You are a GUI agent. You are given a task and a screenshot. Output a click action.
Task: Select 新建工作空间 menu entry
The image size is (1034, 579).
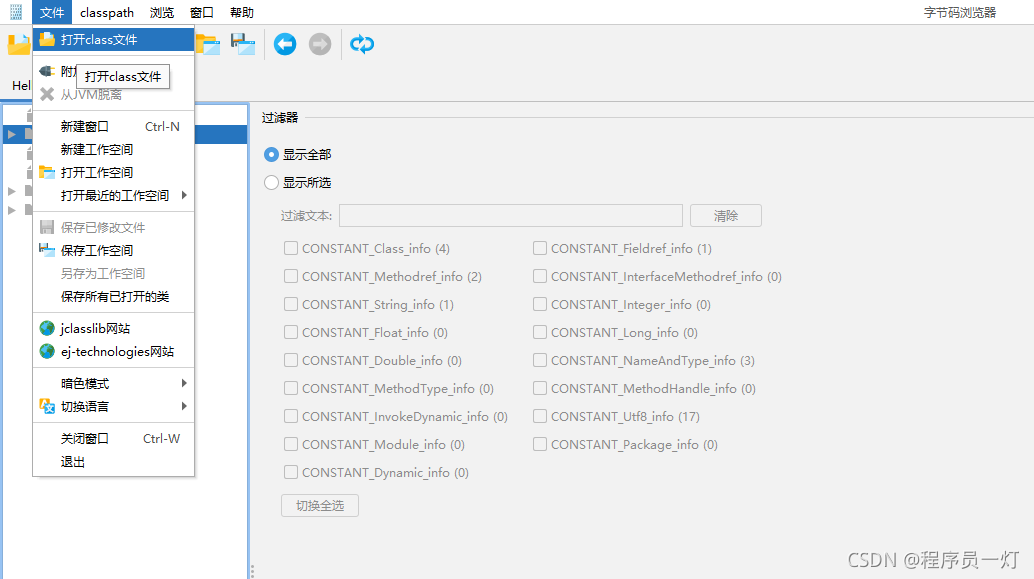pos(113,150)
